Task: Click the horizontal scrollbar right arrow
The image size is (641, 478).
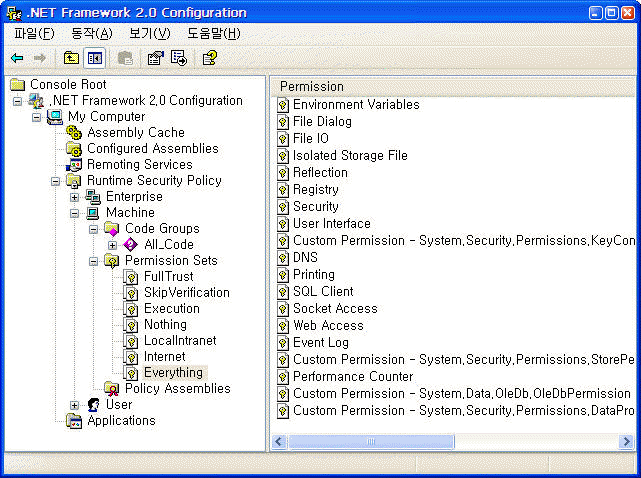Action: tap(626, 442)
